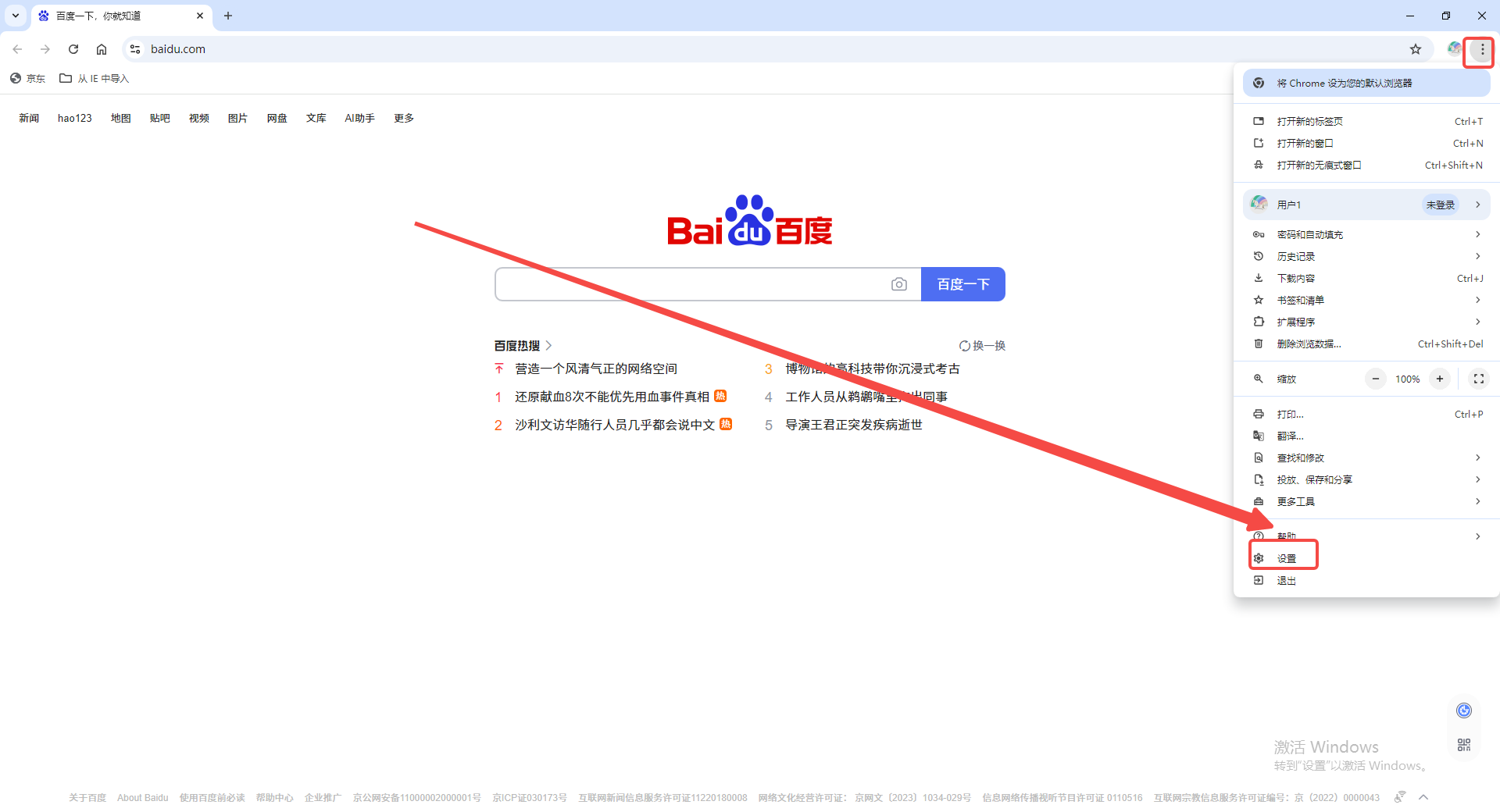Expand 帮助 submenu
This screenshot has width=1500, height=812.
point(1366,536)
